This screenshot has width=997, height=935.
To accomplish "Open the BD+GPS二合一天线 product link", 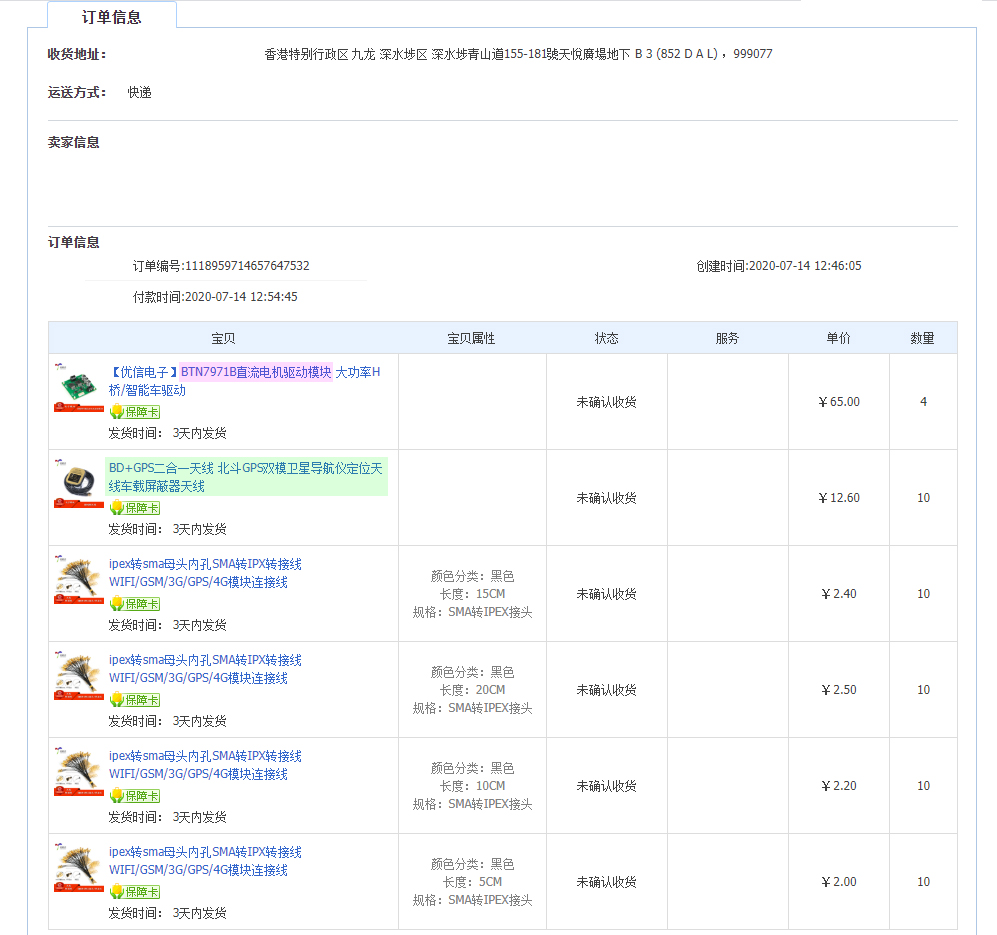I will (x=246, y=477).
